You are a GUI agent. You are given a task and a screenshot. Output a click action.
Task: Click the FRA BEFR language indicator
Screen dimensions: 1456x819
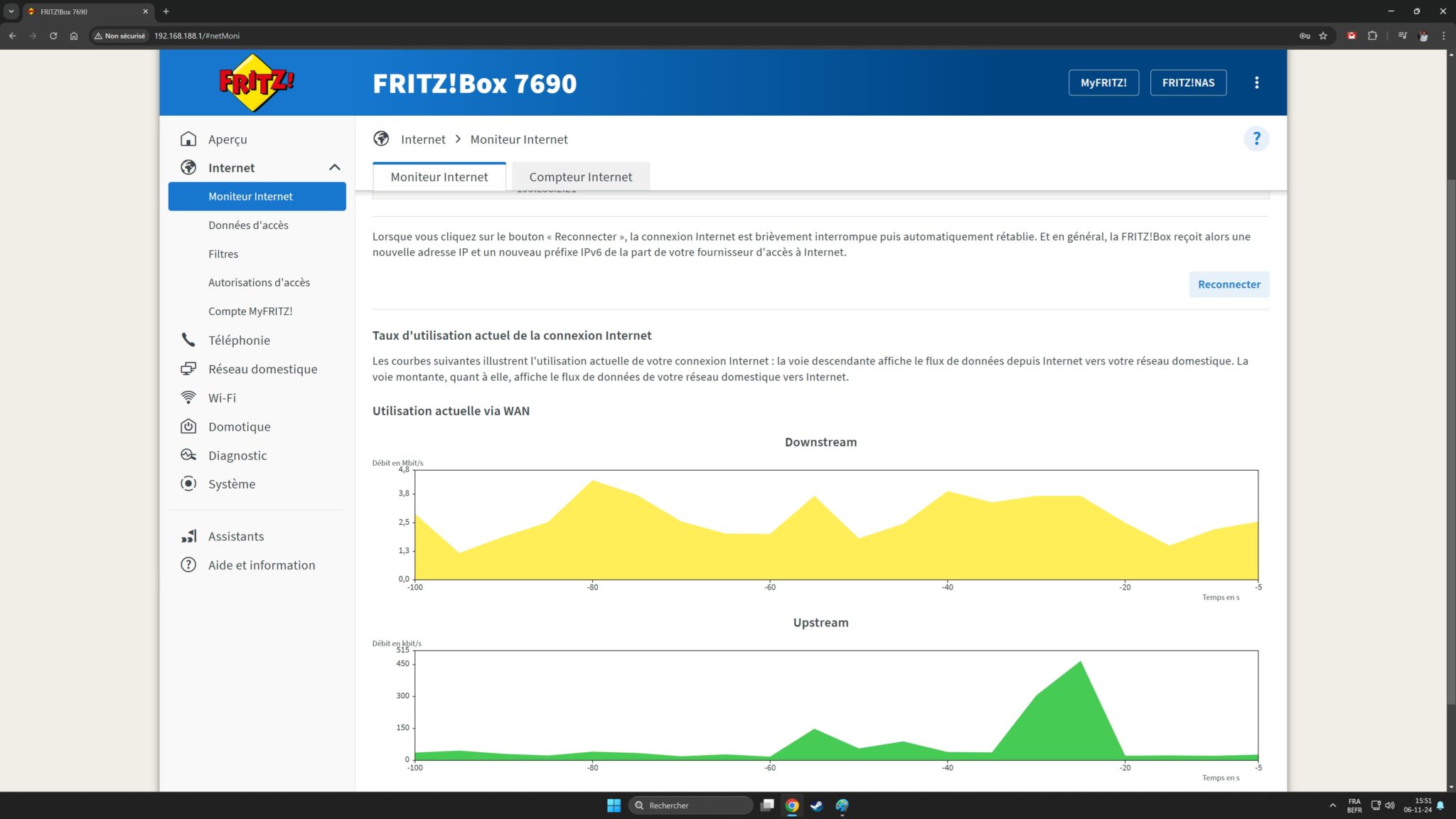[x=1354, y=805]
